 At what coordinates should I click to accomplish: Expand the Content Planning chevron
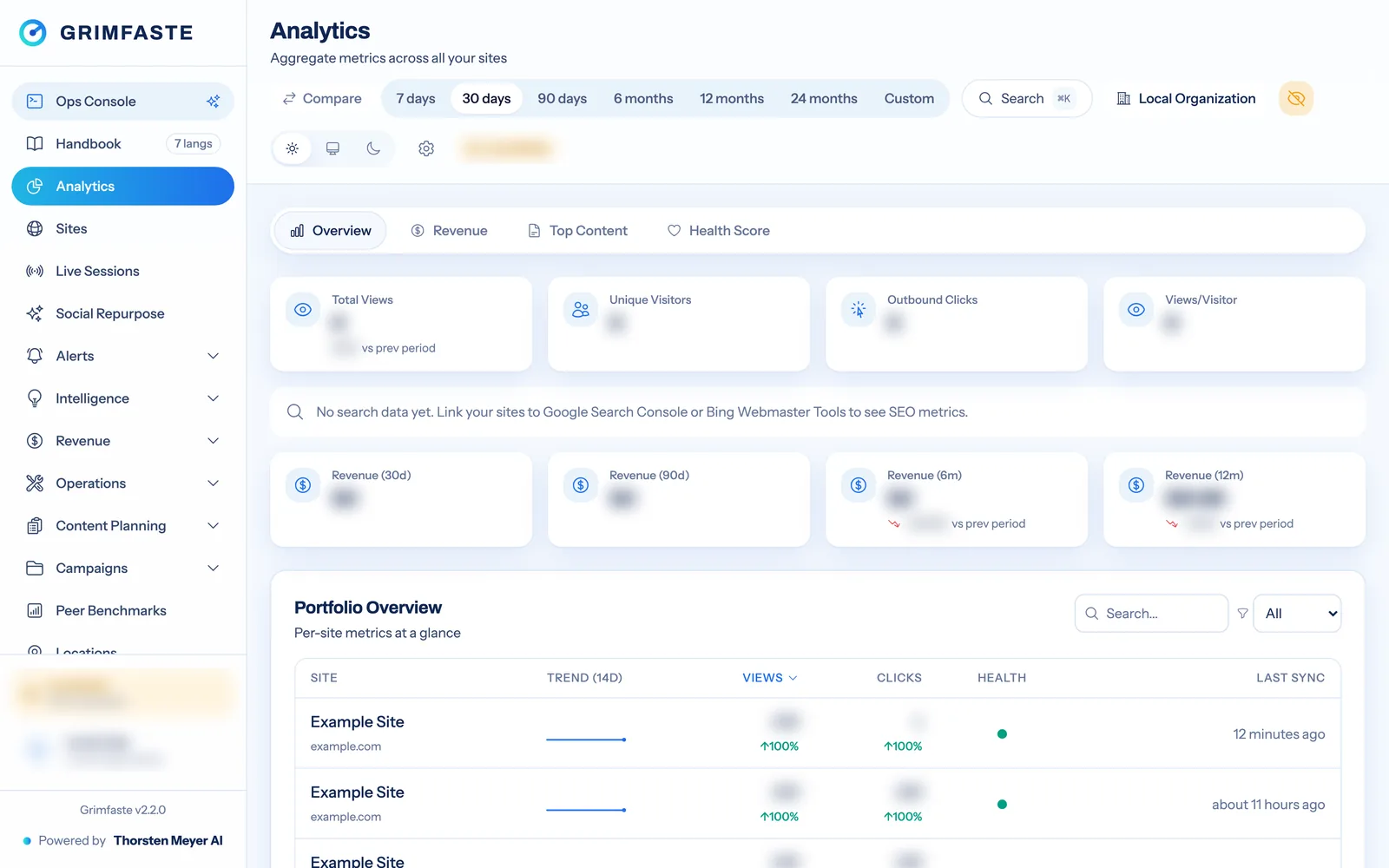(214, 526)
